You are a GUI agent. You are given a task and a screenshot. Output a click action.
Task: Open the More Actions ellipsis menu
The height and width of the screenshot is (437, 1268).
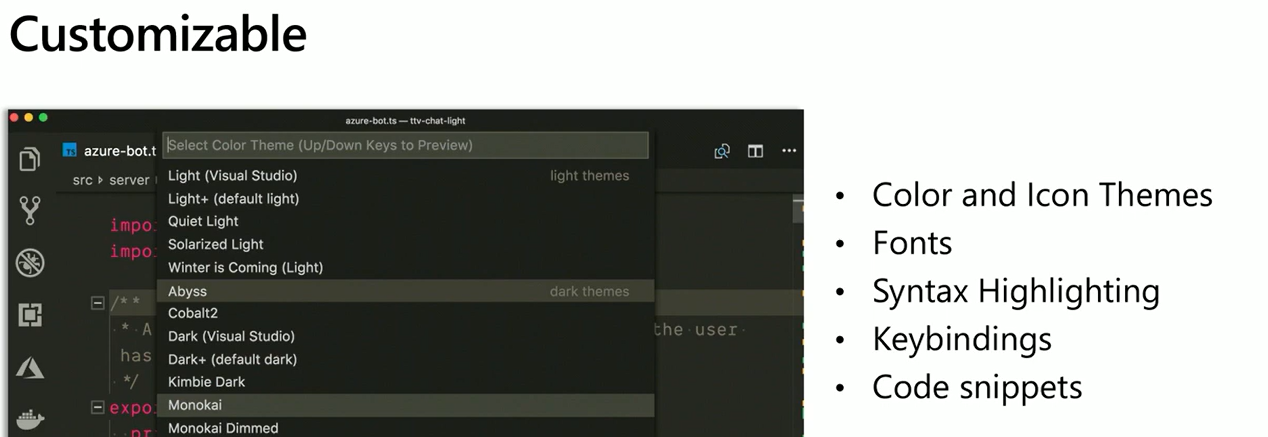(x=789, y=151)
